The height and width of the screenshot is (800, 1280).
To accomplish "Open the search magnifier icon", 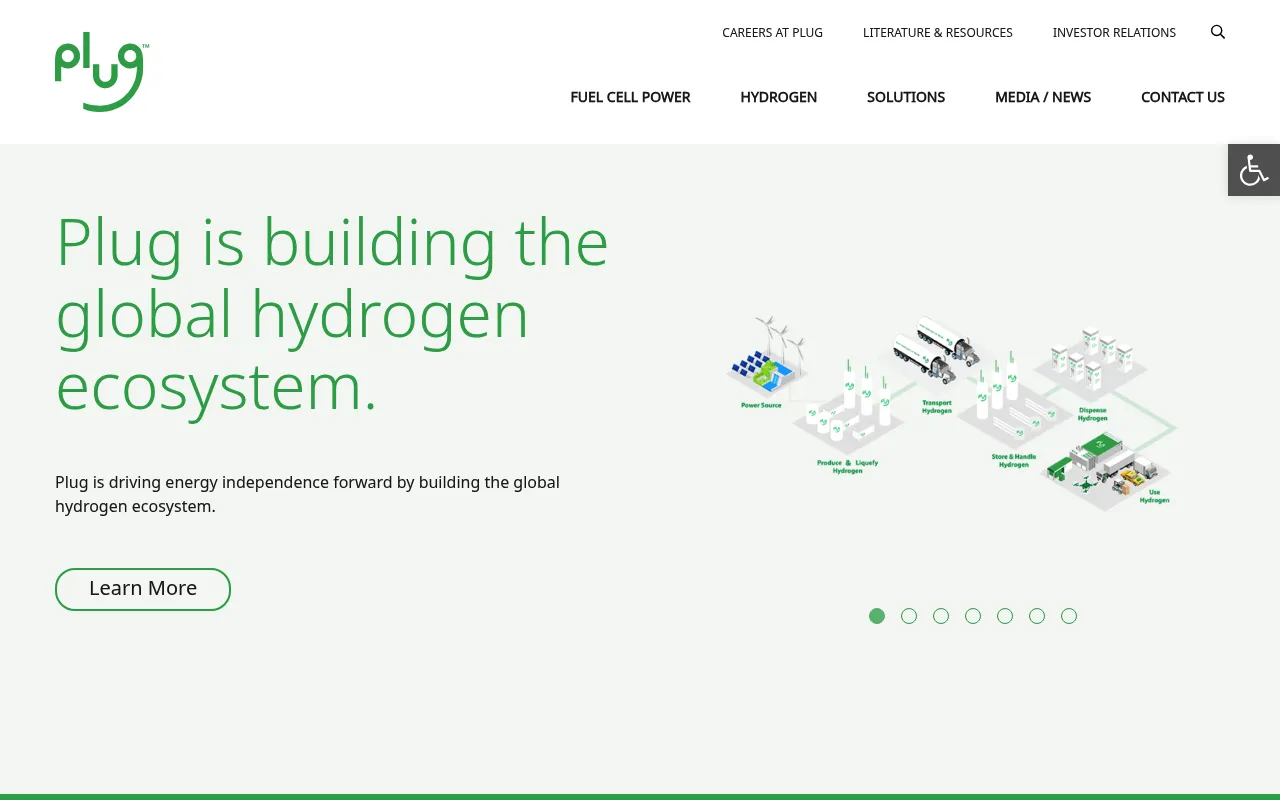I will coord(1218,32).
